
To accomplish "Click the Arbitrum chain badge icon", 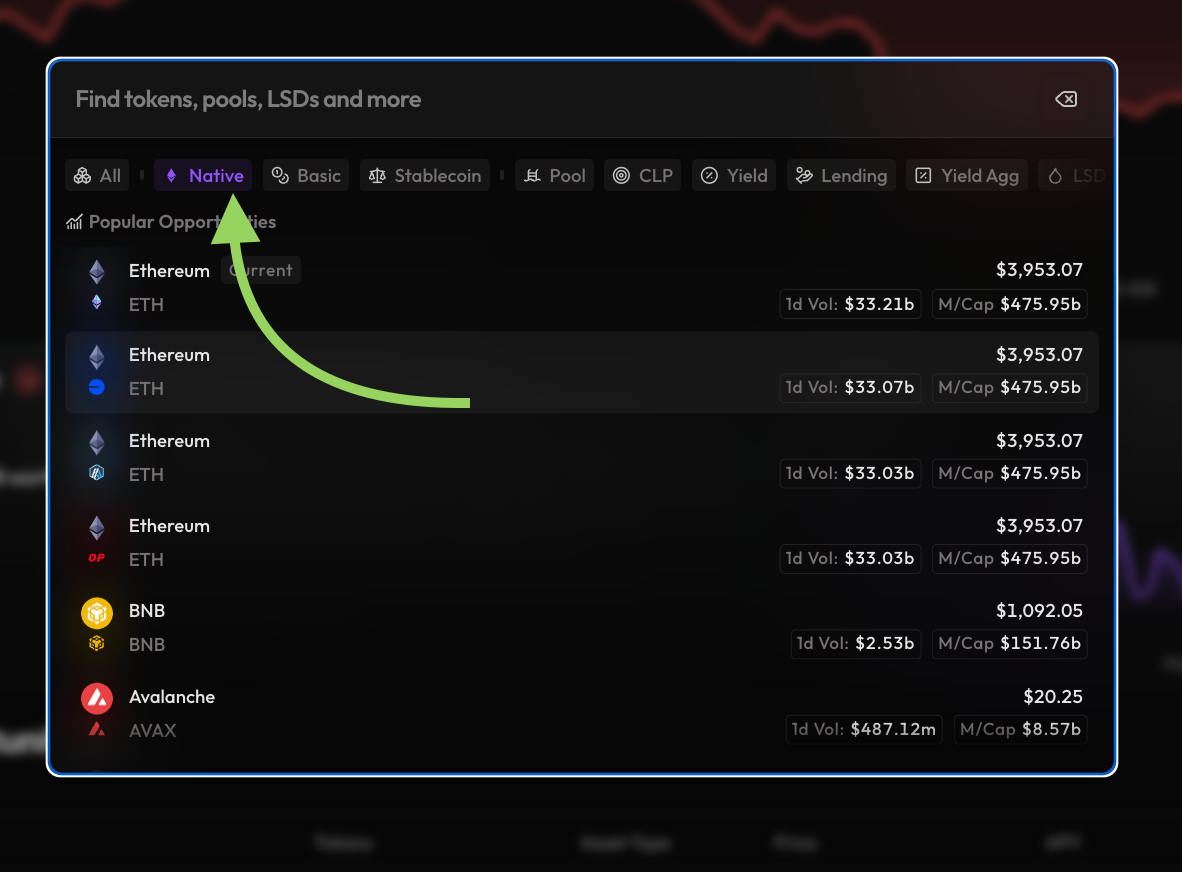I will coord(96,473).
